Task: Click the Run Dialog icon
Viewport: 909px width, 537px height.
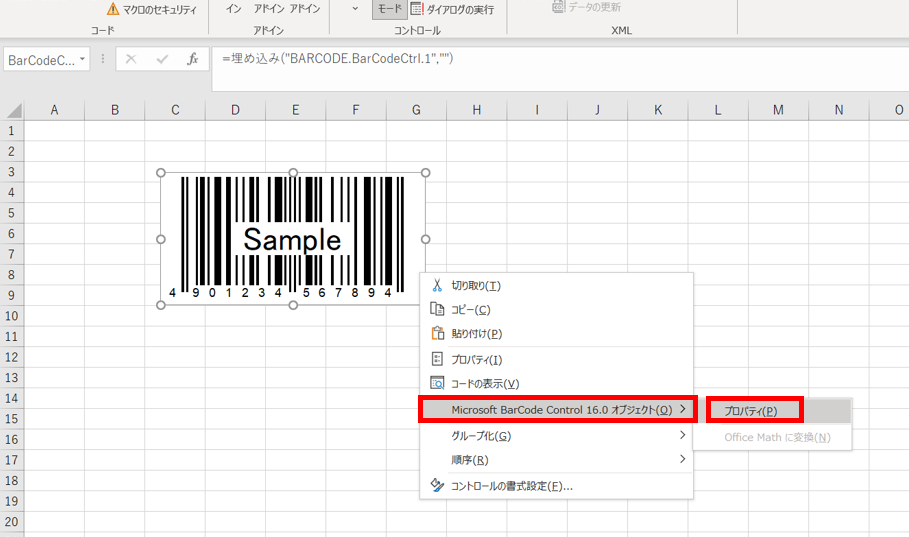Action: (417, 9)
